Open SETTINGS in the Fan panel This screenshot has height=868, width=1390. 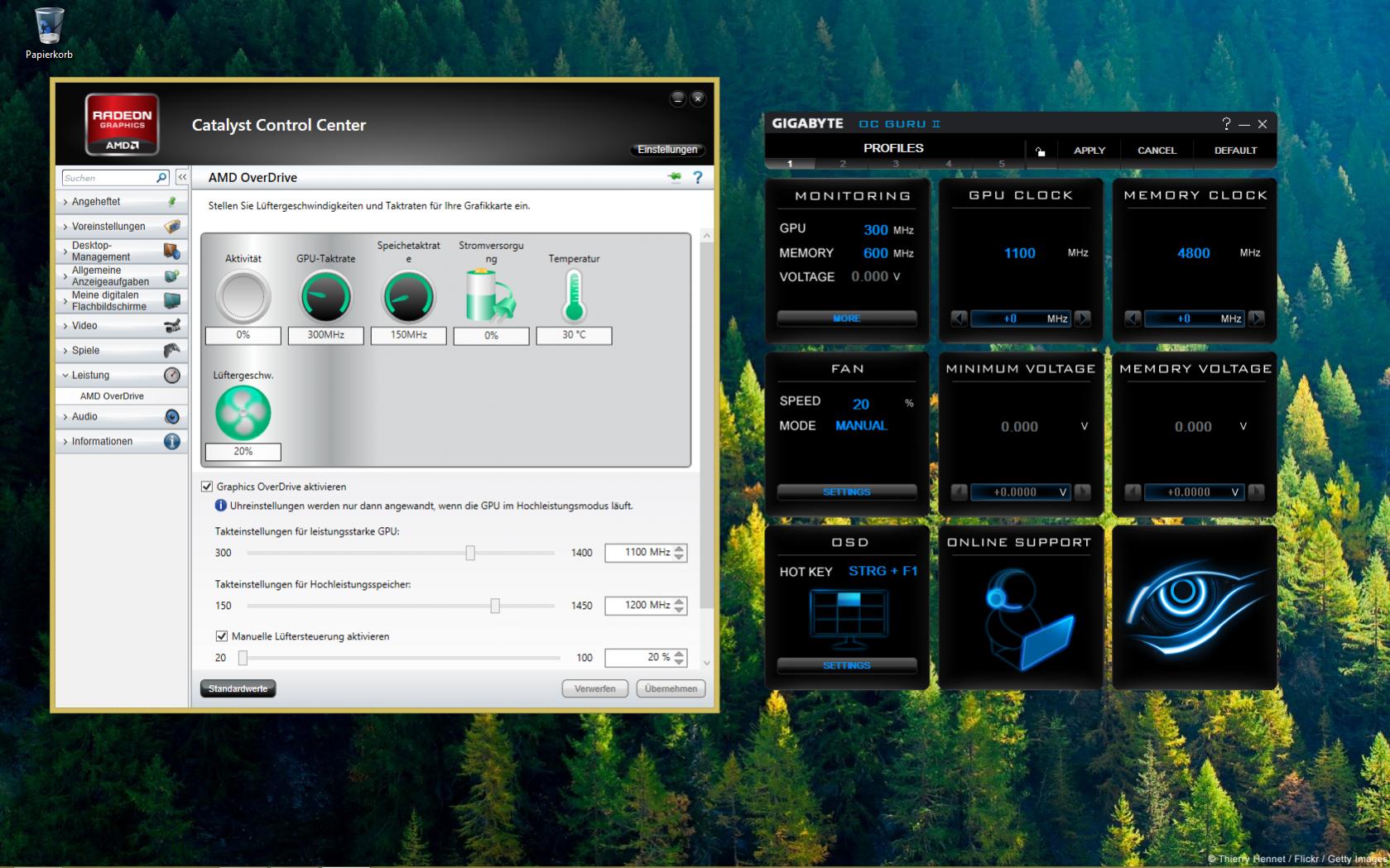click(847, 492)
